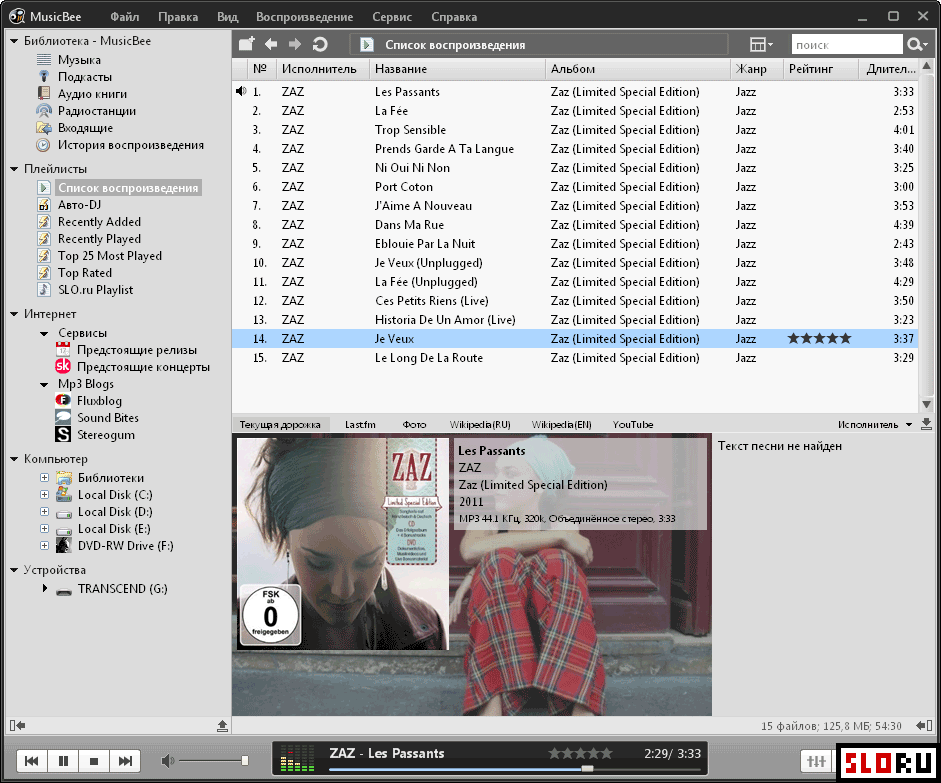Open the panel layout dropdown

(x=762, y=44)
